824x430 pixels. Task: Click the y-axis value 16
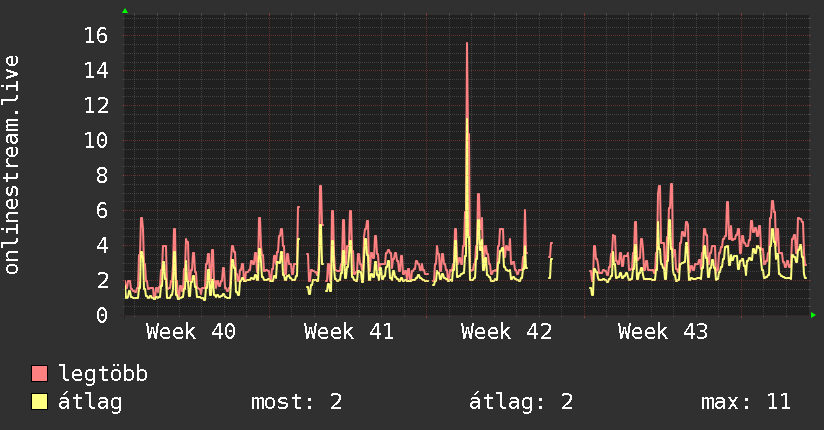(96, 36)
